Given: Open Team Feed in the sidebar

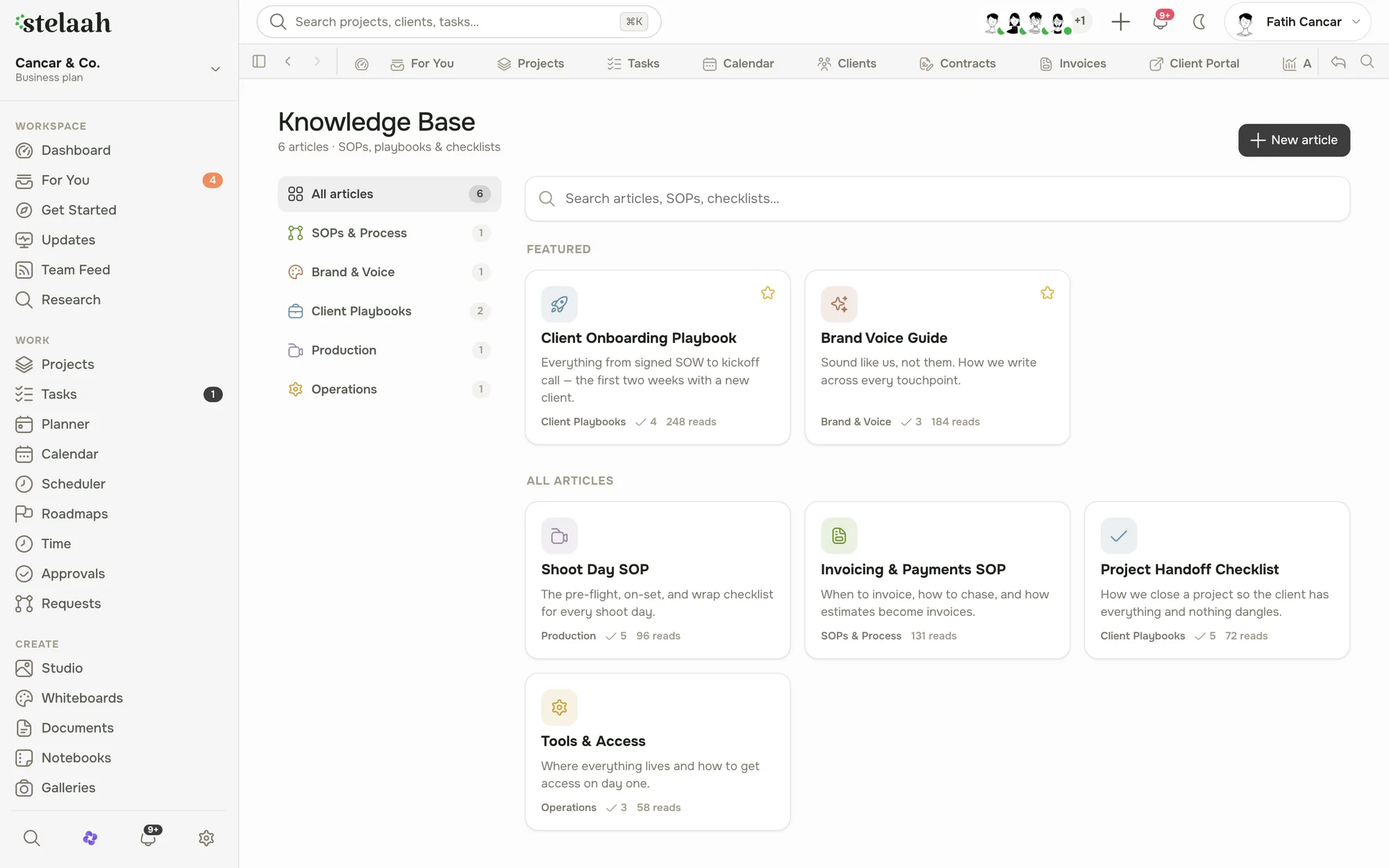Looking at the screenshot, I should 118,270.
